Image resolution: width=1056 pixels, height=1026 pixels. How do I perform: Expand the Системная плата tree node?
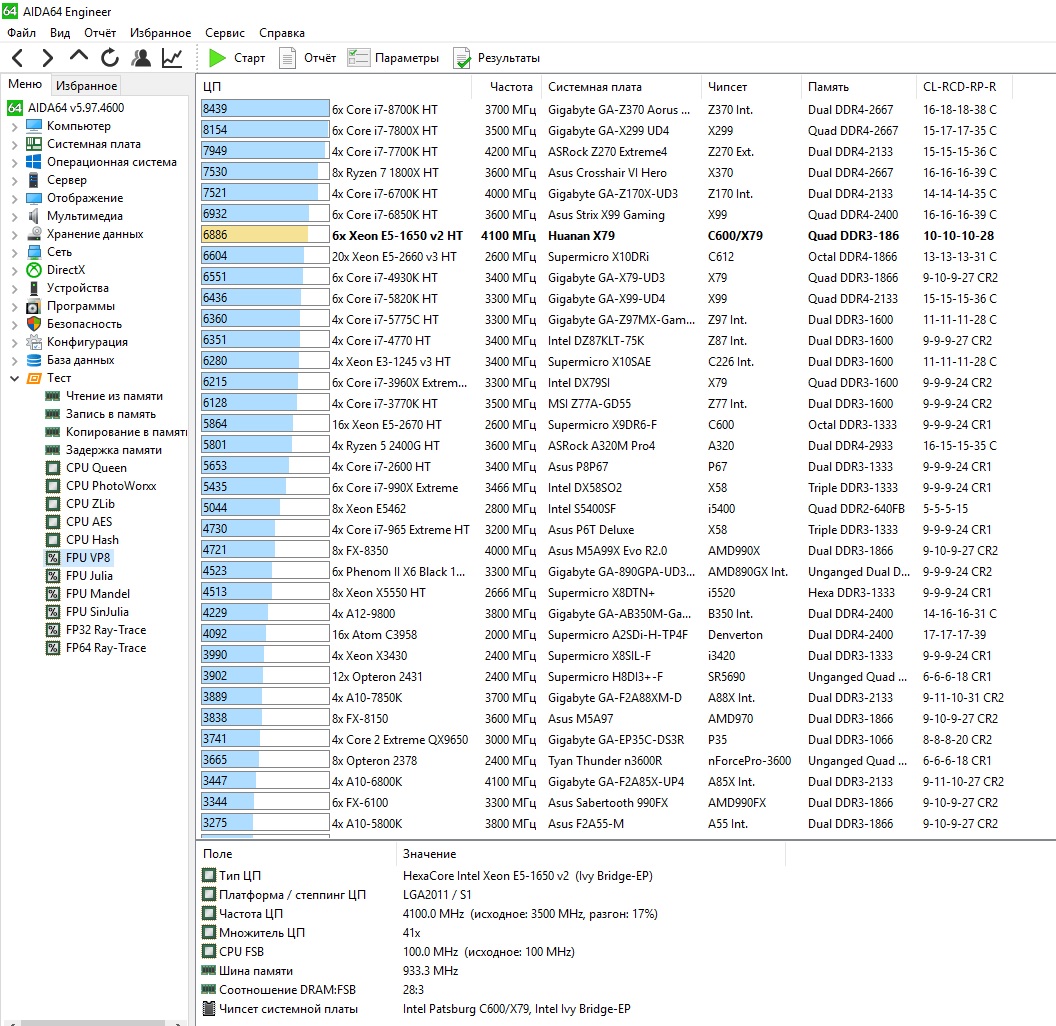15,144
